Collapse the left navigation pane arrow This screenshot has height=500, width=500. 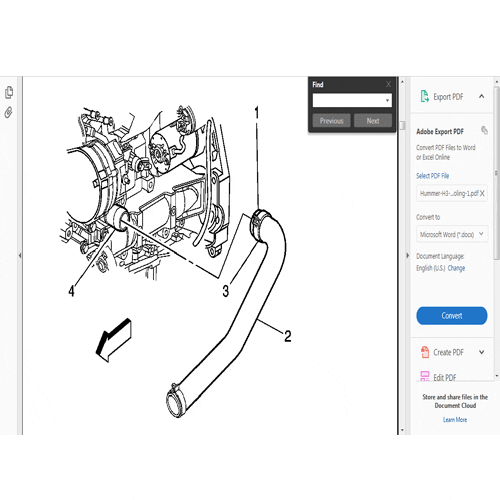[x=20, y=256]
